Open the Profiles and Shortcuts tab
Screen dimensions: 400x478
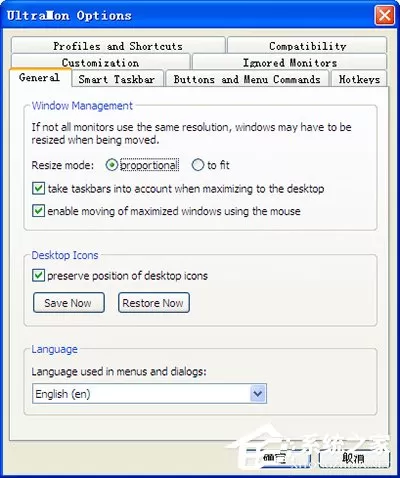coord(118,45)
